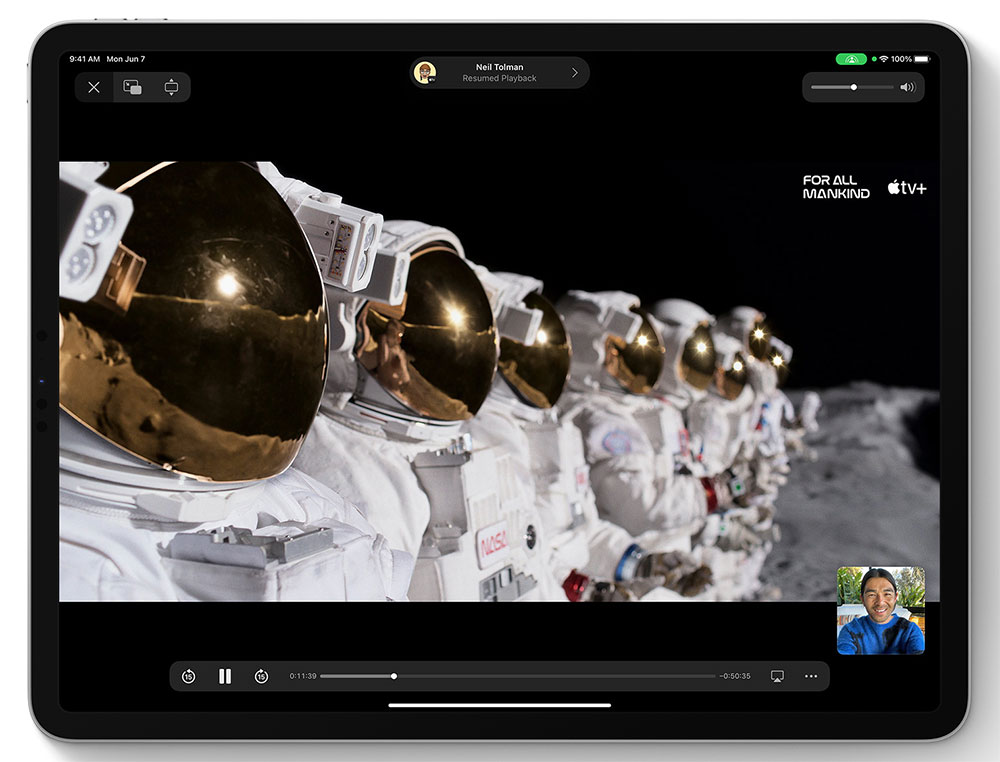Toggle video fill-screen aspect icon

tap(171, 87)
